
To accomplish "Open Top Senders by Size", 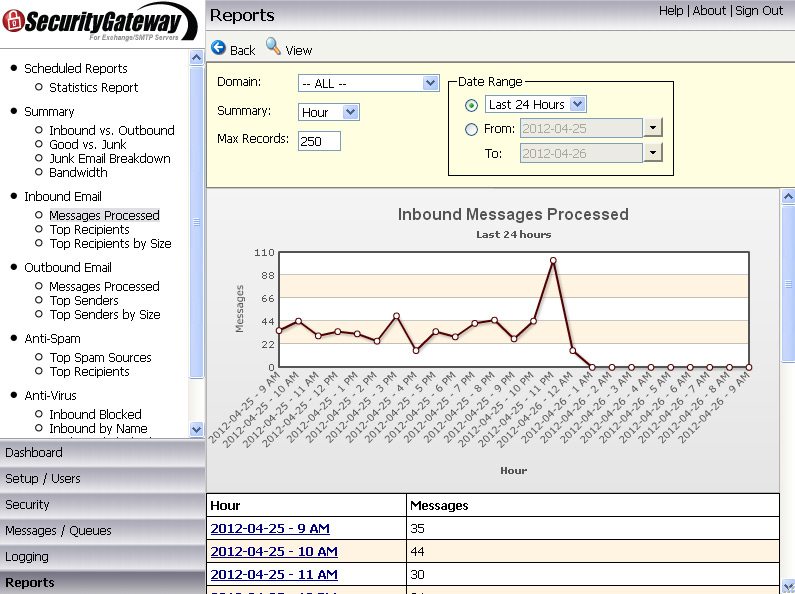I will point(104,315).
